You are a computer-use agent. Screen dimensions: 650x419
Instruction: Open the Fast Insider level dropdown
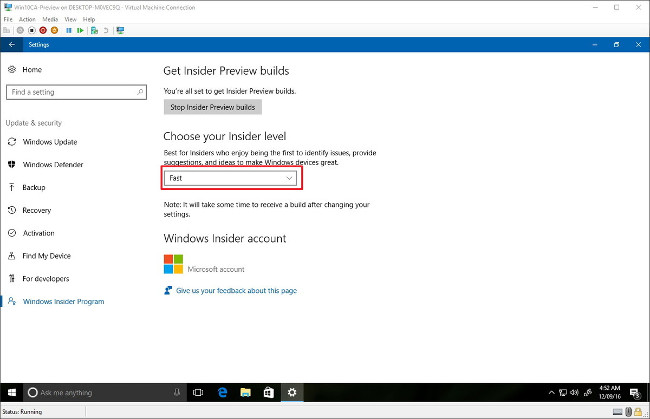[x=230, y=178]
